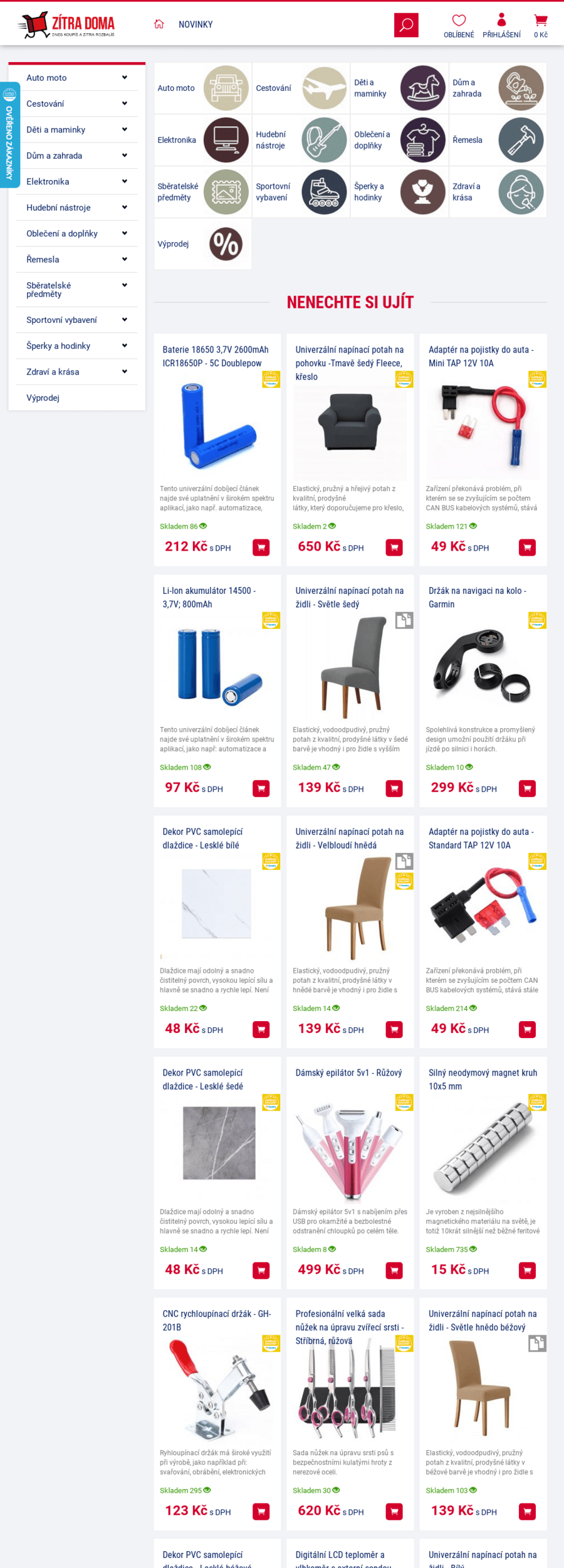Click the Výprodej percent category icon
This screenshot has width=564, height=1568.
pyautogui.click(x=226, y=244)
